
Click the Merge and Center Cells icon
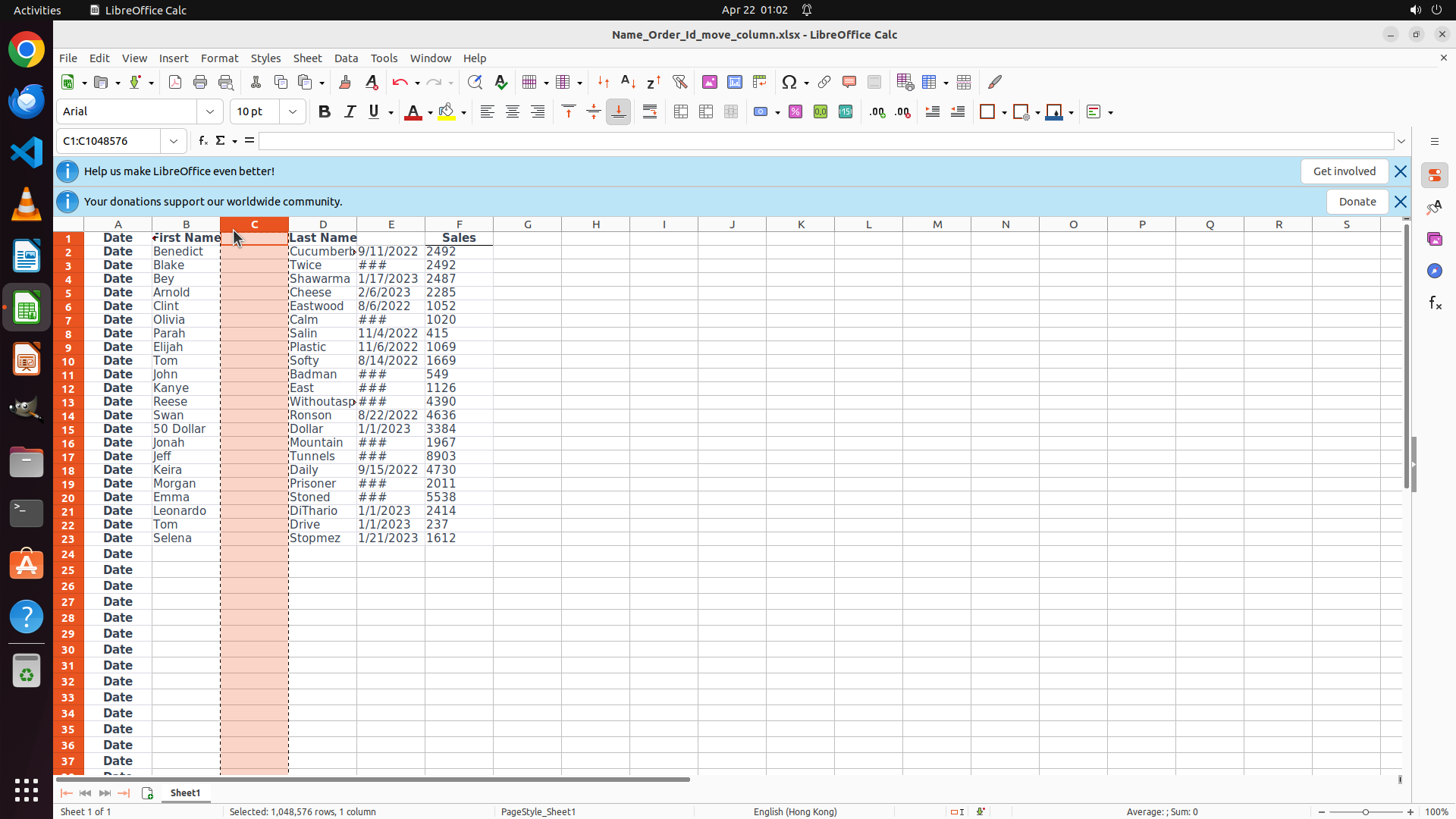click(x=681, y=112)
